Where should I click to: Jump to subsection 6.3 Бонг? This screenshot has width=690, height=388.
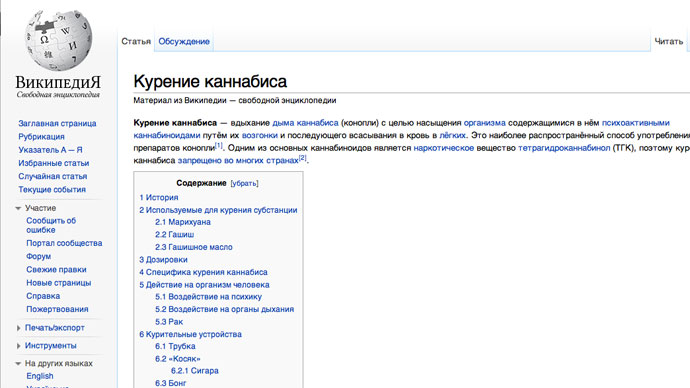(x=170, y=383)
